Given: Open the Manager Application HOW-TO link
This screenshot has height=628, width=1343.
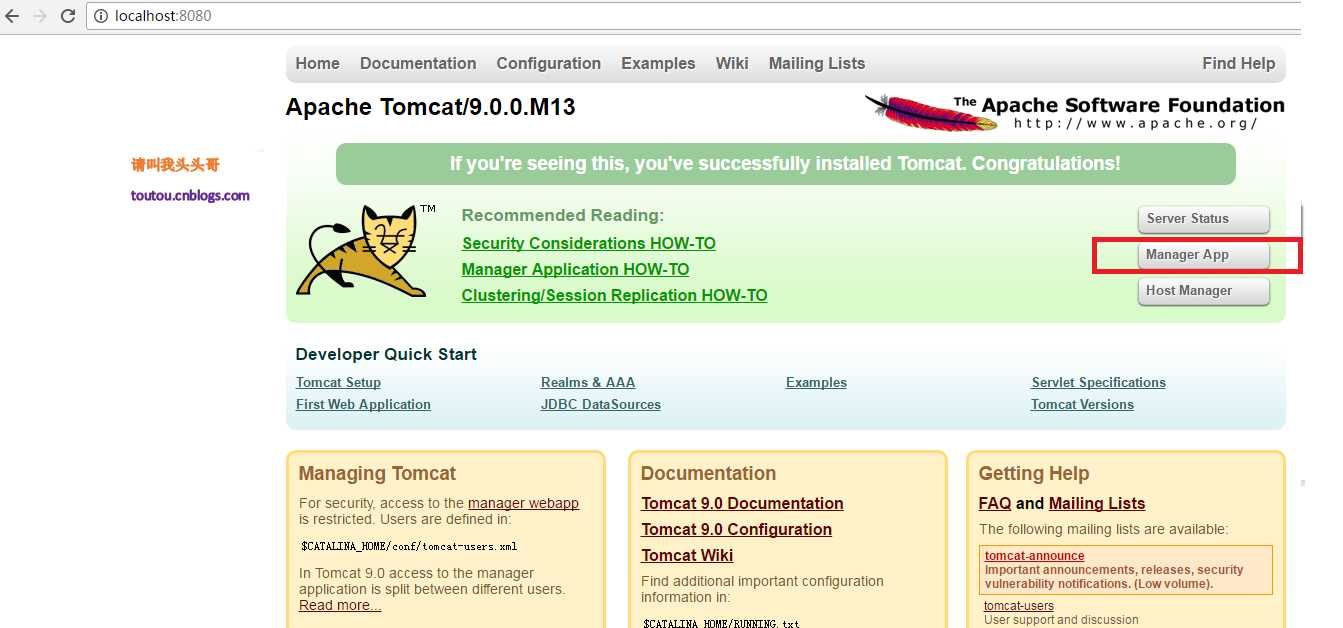Looking at the screenshot, I should [575, 269].
